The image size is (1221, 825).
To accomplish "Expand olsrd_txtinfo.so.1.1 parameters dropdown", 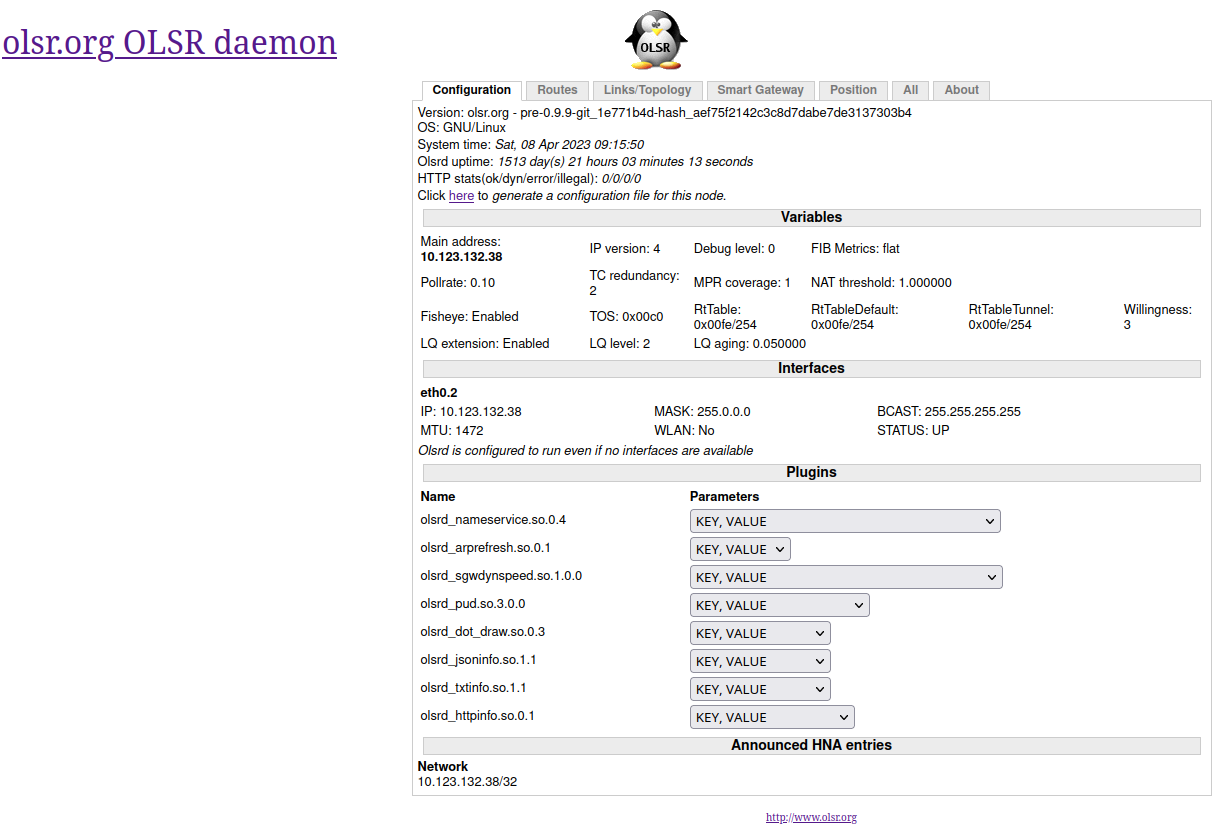I will click(x=759, y=689).
